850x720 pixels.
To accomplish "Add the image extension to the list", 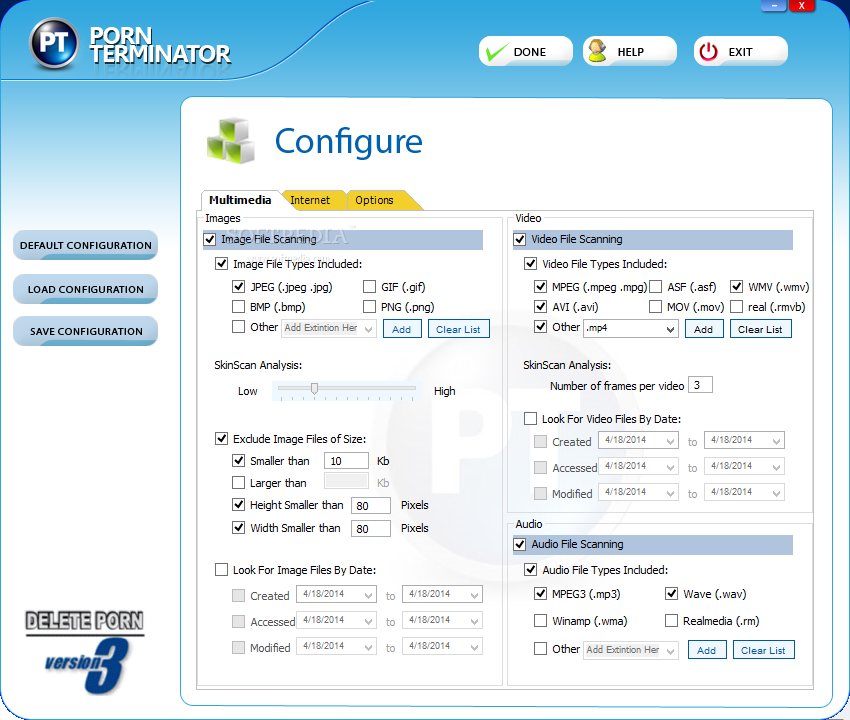I will 402,329.
